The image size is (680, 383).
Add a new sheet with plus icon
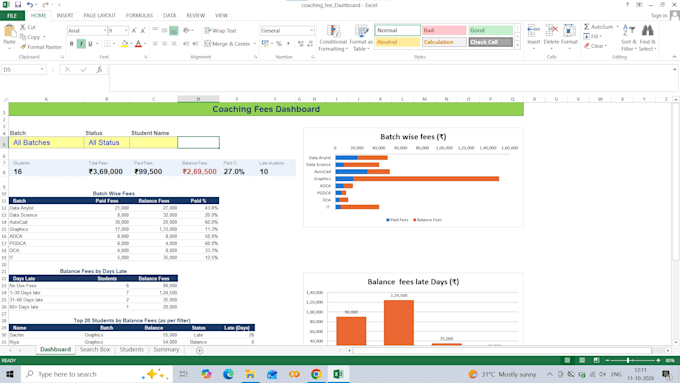(x=199, y=350)
